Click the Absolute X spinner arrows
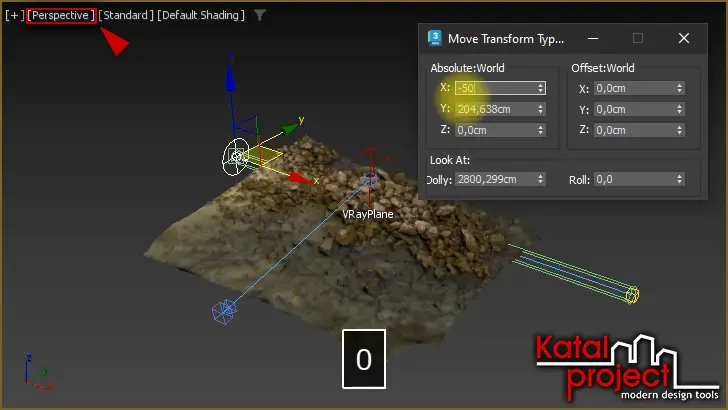Viewport: 728px width, 410px height. click(x=540, y=88)
